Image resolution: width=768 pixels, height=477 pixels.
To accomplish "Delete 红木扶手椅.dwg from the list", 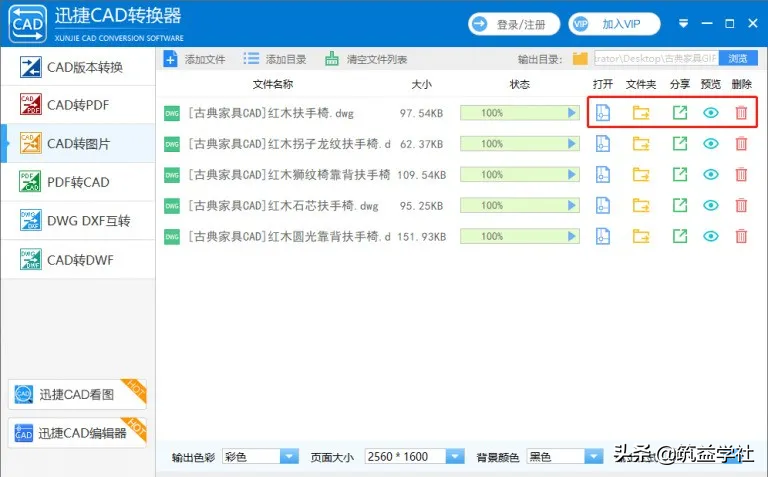I will [x=741, y=113].
